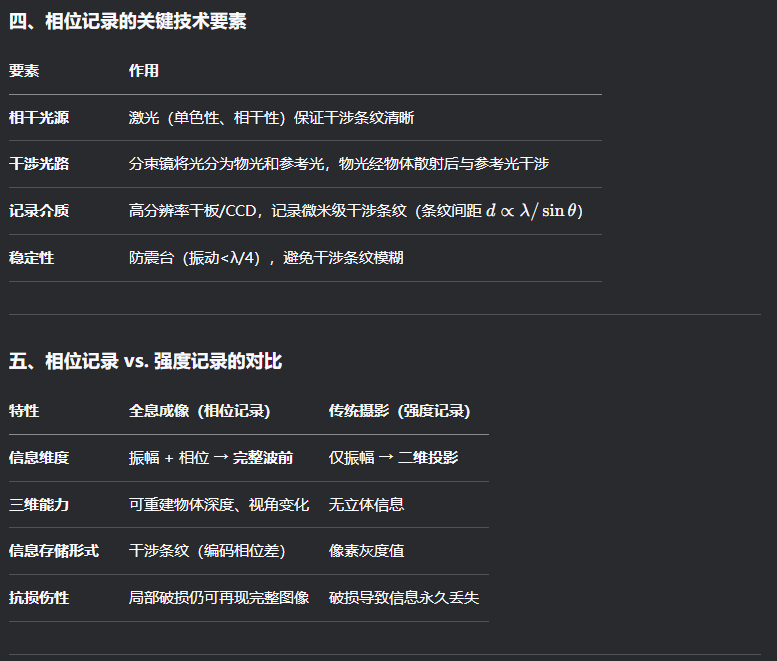Viewport: 777px width, 661px height.
Task: Click table header 特性
Action: [x=24, y=411]
